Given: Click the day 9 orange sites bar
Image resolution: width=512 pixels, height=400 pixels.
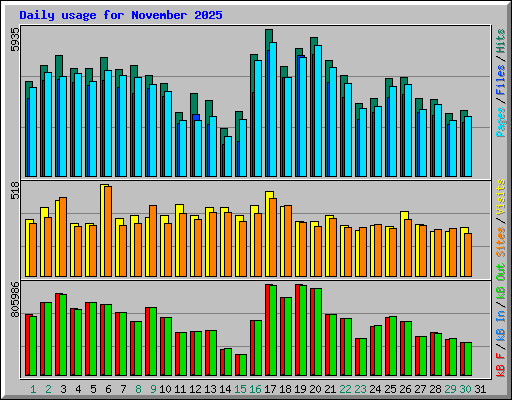Looking at the screenshot, I should 153,241.
